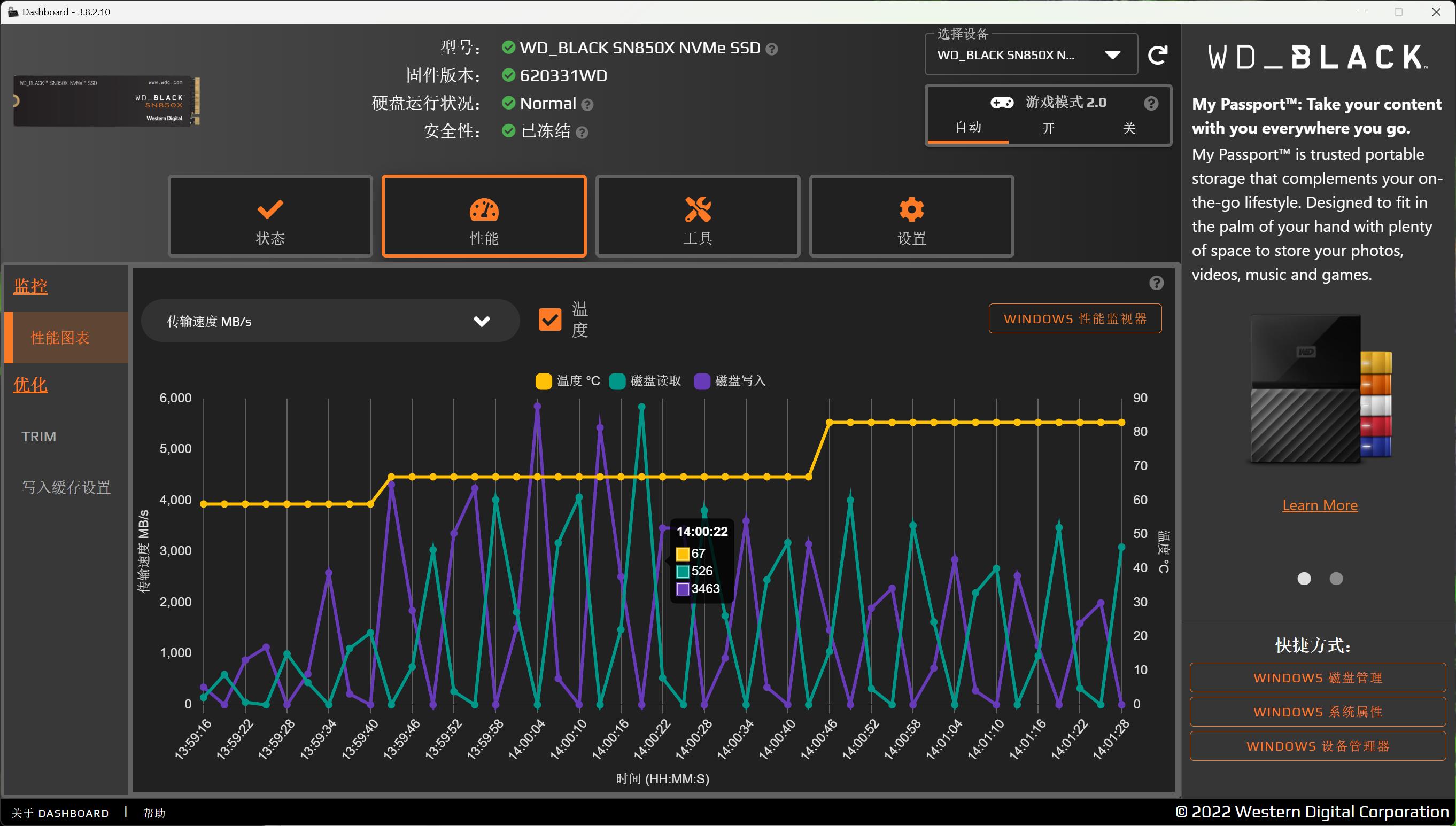Open the 帮助 menu at the bottom
Image resolution: width=1456 pixels, height=826 pixels.
(x=154, y=813)
